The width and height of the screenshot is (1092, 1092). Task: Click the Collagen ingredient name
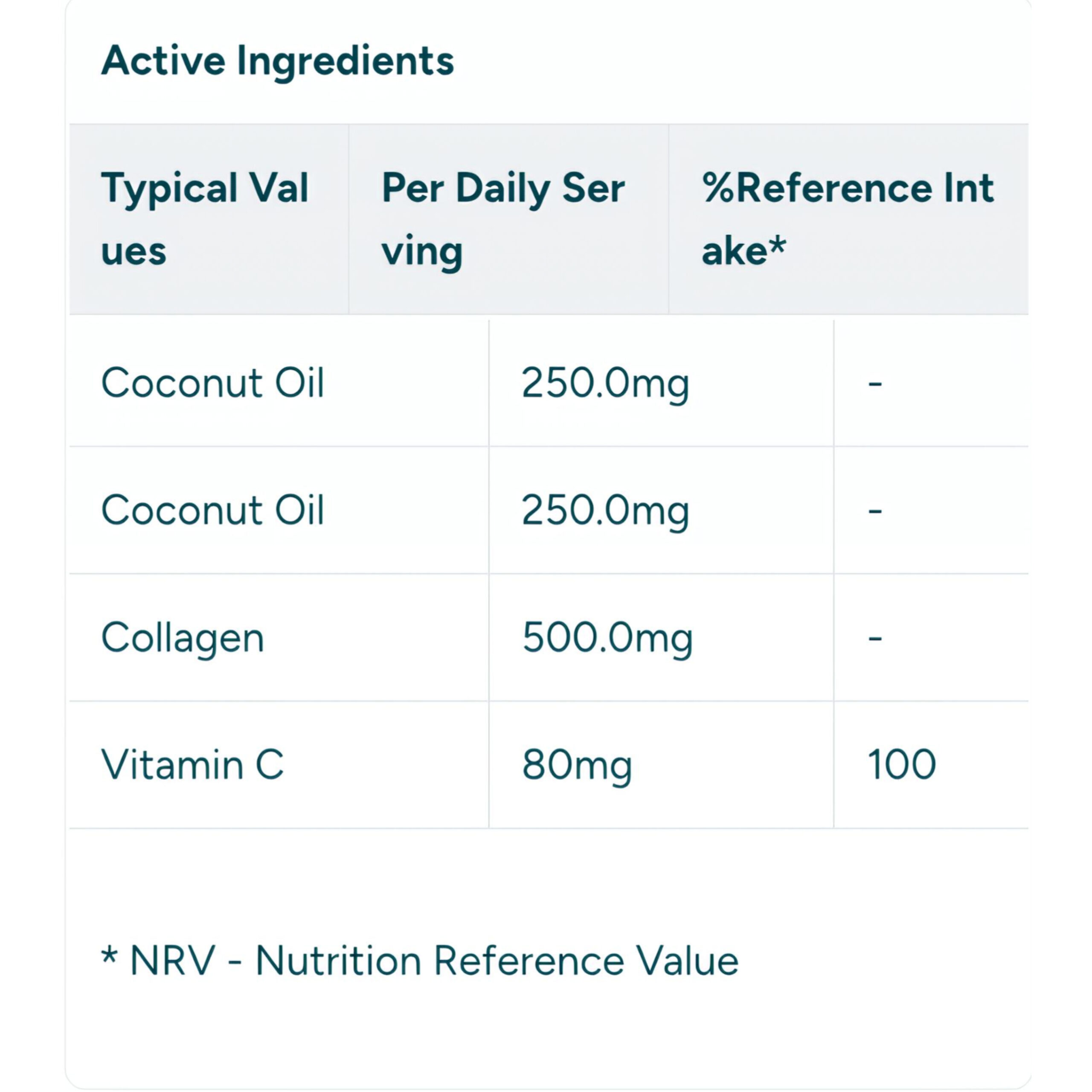coord(183,638)
